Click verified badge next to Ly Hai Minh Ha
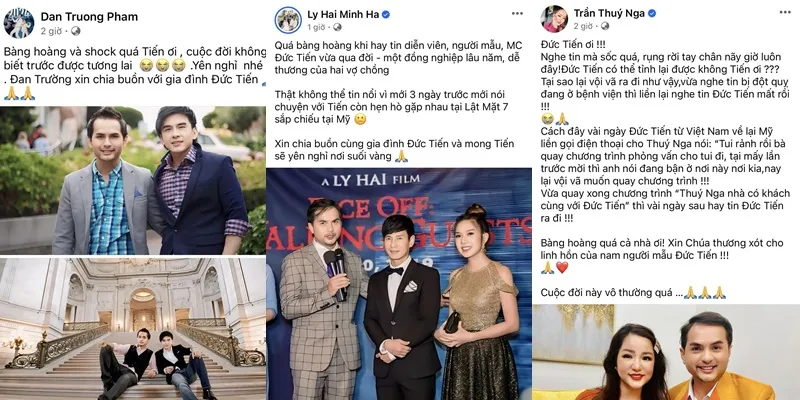800x400 pixels. 387,14
